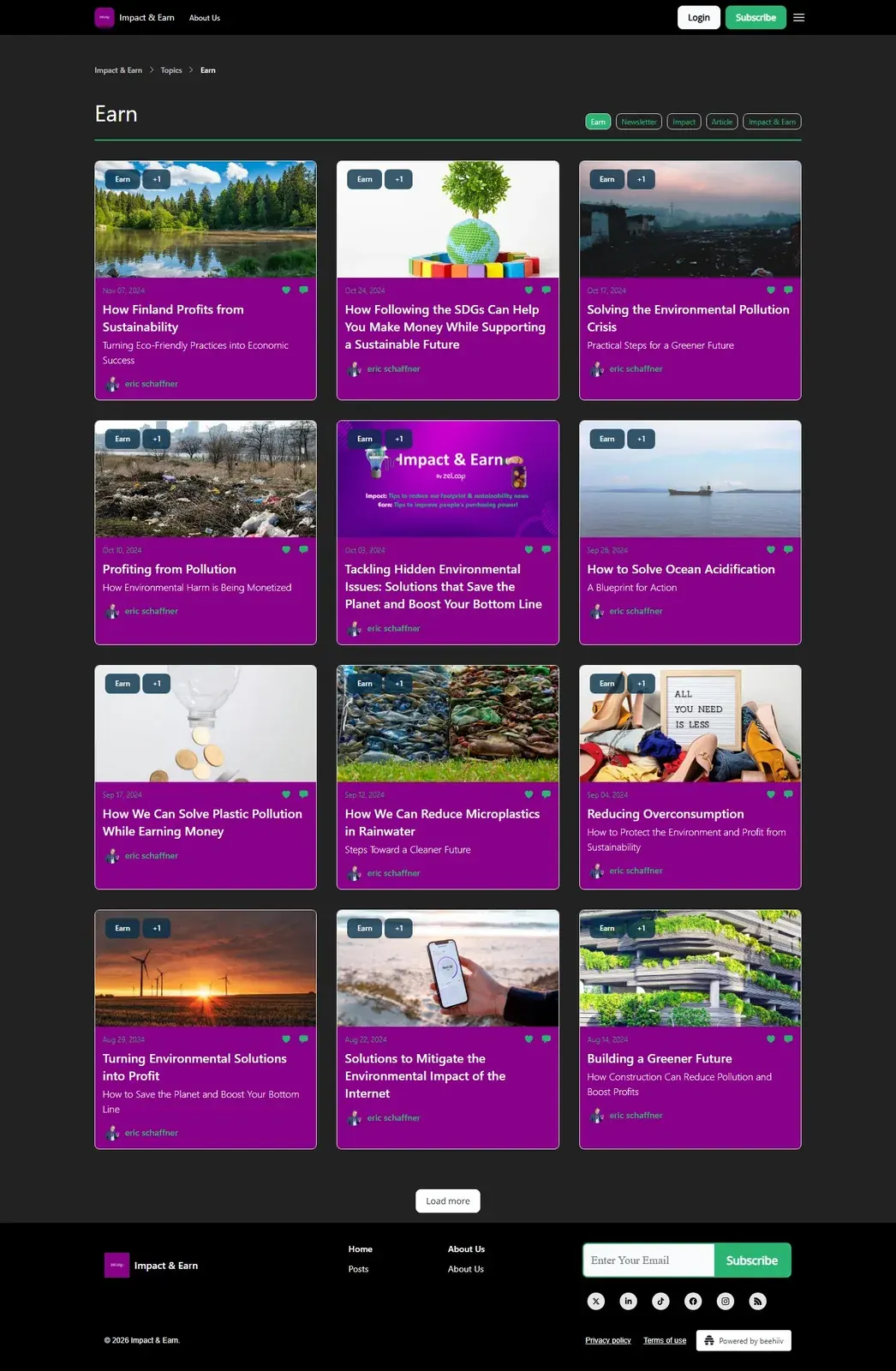Like the Building a Greener Future post
The height and width of the screenshot is (1371, 896).
pyautogui.click(x=771, y=1039)
